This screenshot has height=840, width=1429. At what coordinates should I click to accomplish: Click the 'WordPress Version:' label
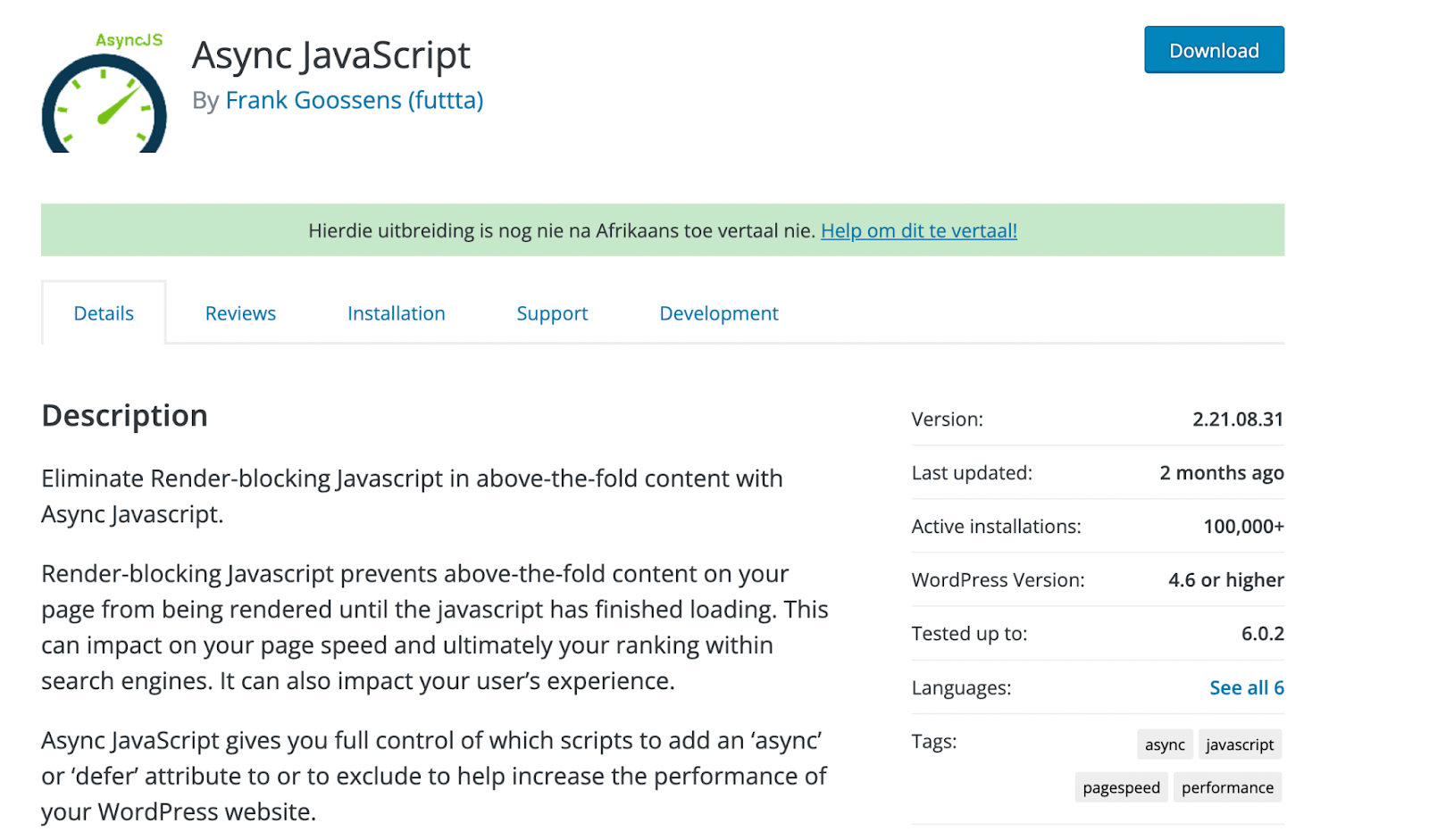(998, 580)
